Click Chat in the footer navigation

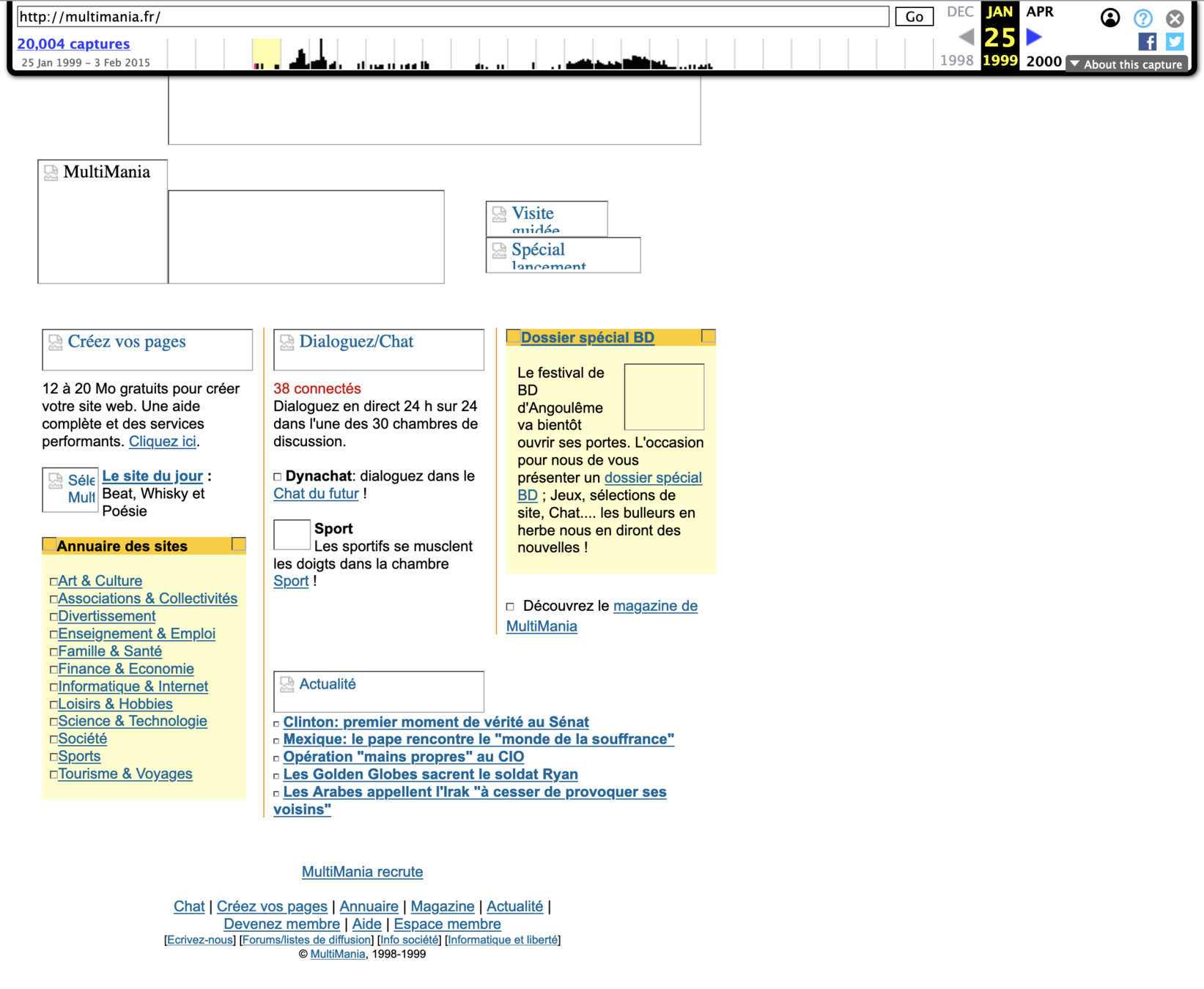(x=189, y=906)
